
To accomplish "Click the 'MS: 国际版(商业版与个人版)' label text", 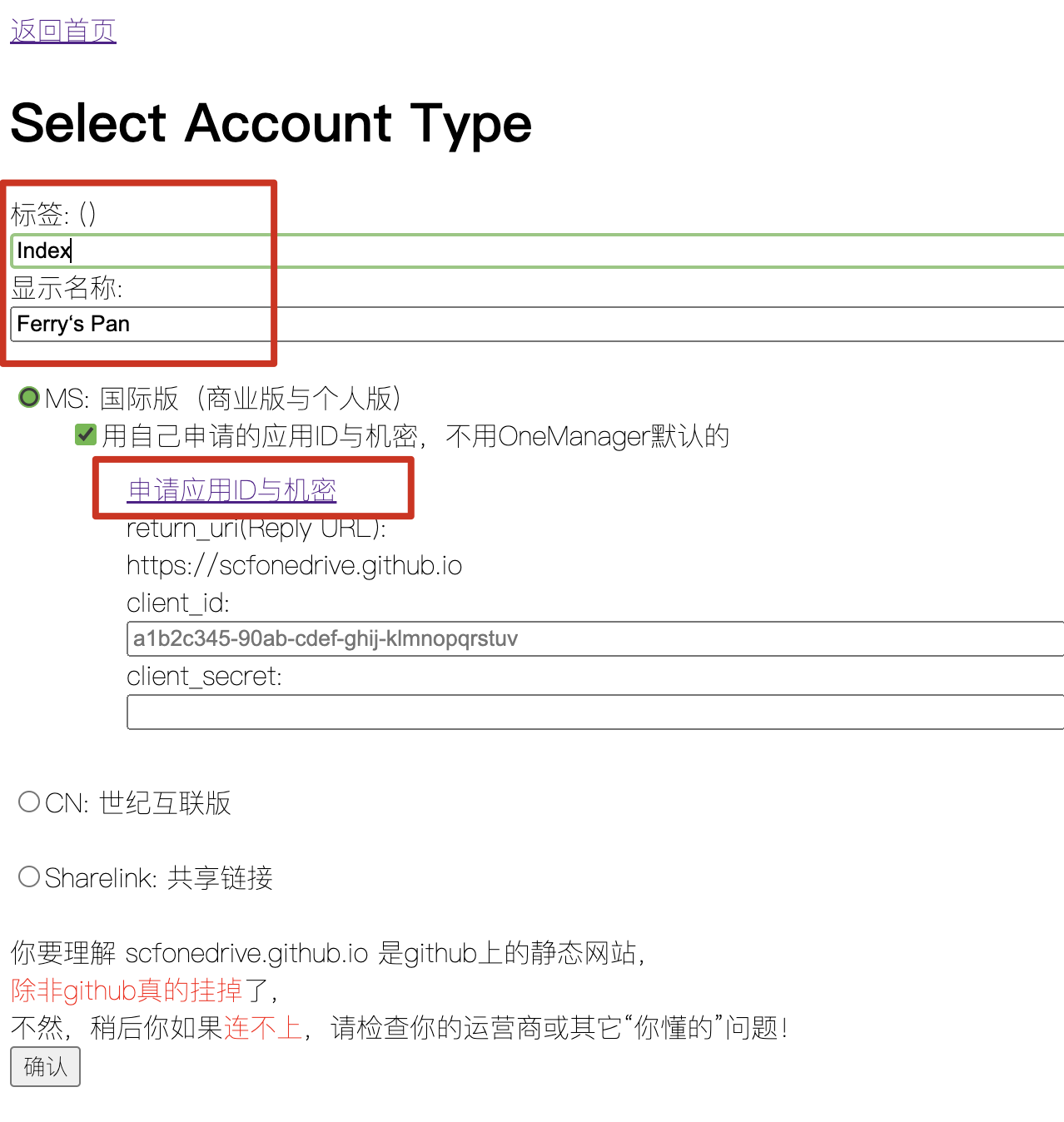I will click(225, 399).
